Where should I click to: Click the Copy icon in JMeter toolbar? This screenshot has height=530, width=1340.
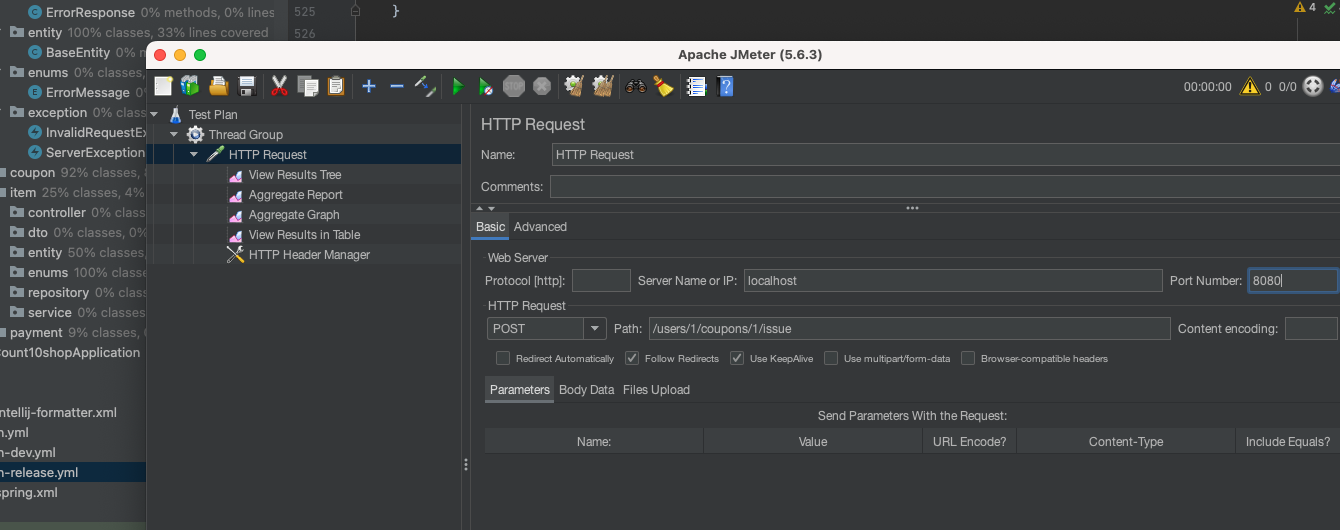click(308, 86)
